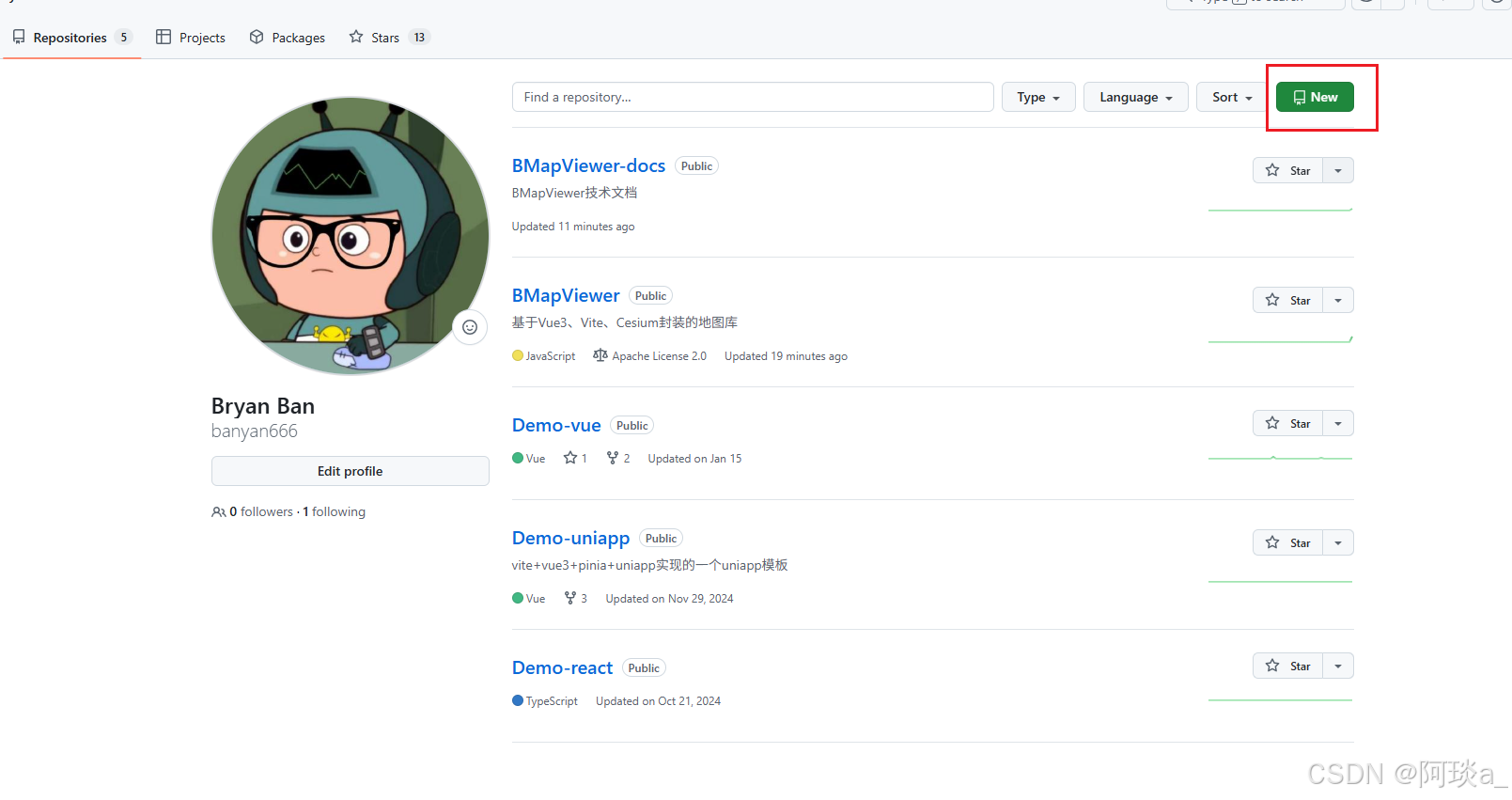Screen dimensions: 1512x800
Task: Click the banyan666 username text
Action: tap(255, 431)
